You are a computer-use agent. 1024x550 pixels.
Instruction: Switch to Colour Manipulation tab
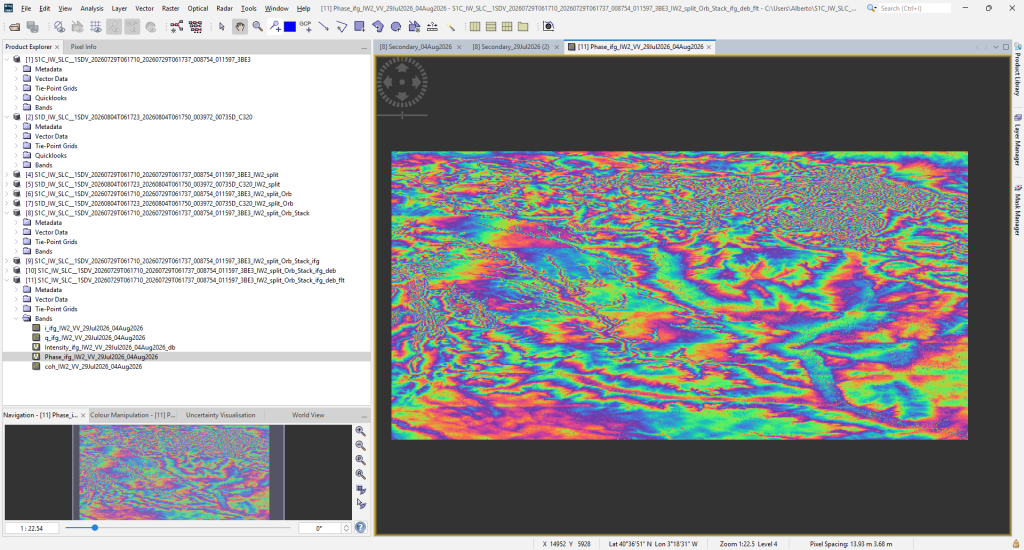[133, 415]
